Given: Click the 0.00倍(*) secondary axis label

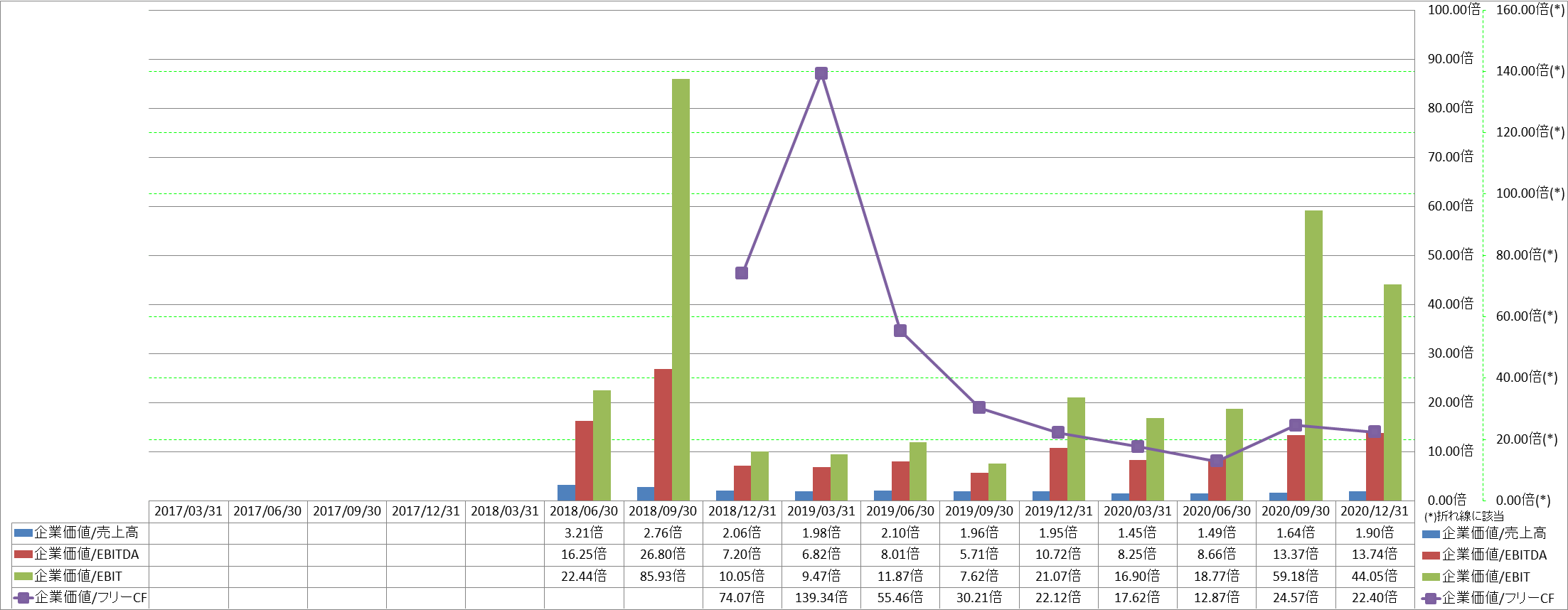Looking at the screenshot, I should 1523,501.
